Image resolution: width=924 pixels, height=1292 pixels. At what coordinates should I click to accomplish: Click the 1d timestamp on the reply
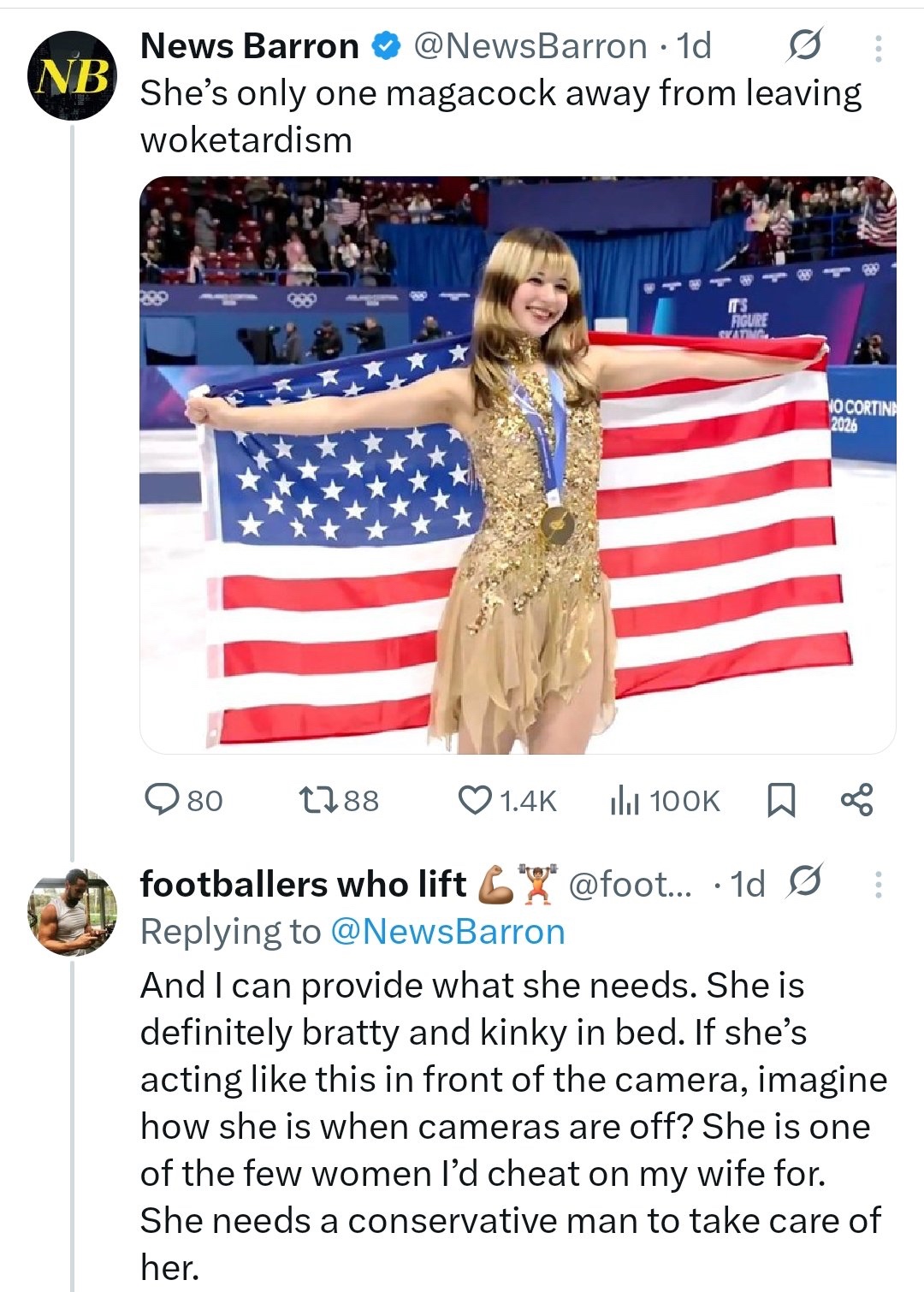tap(749, 884)
